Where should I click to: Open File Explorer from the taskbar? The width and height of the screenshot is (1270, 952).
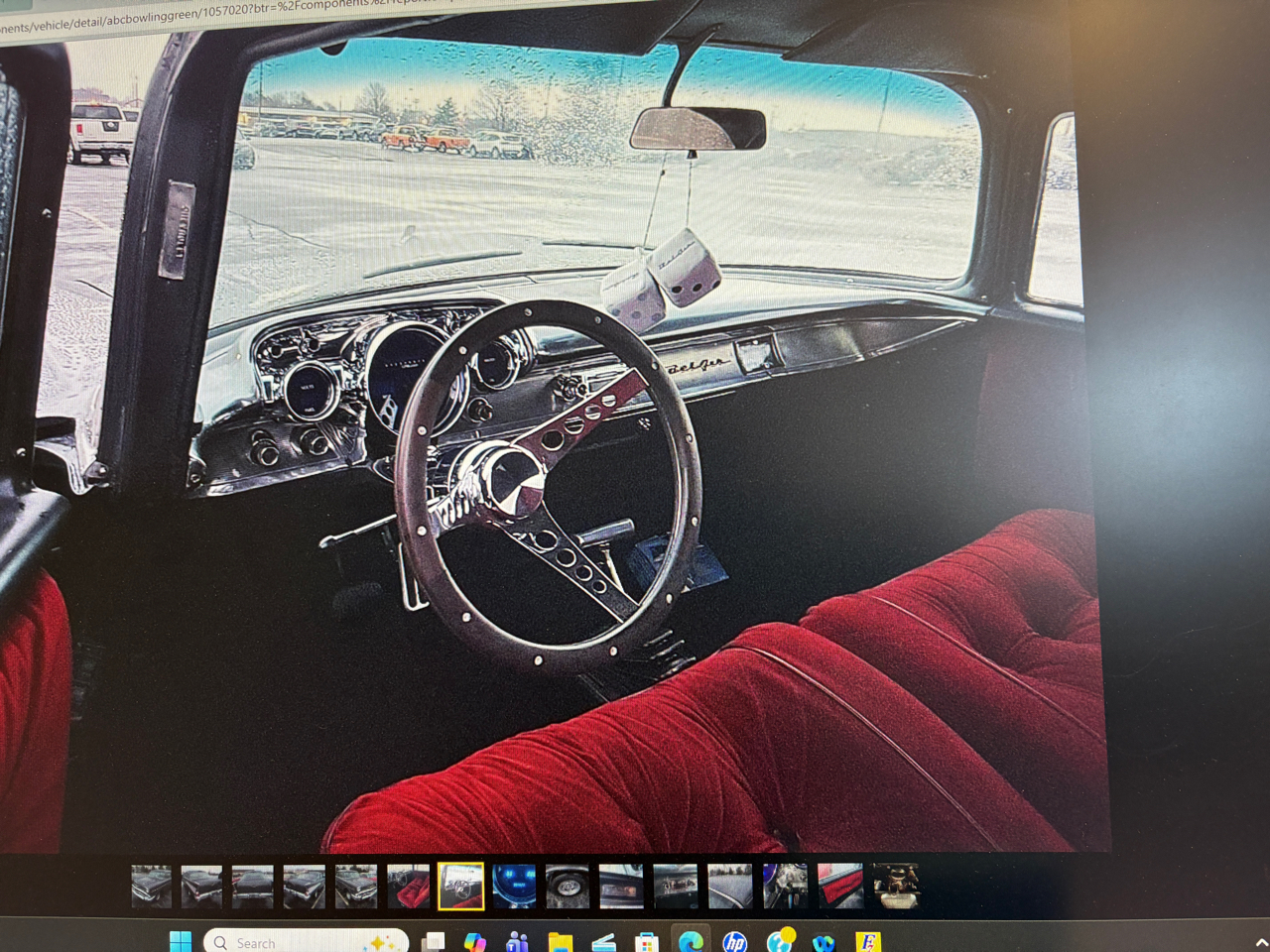tap(561, 941)
